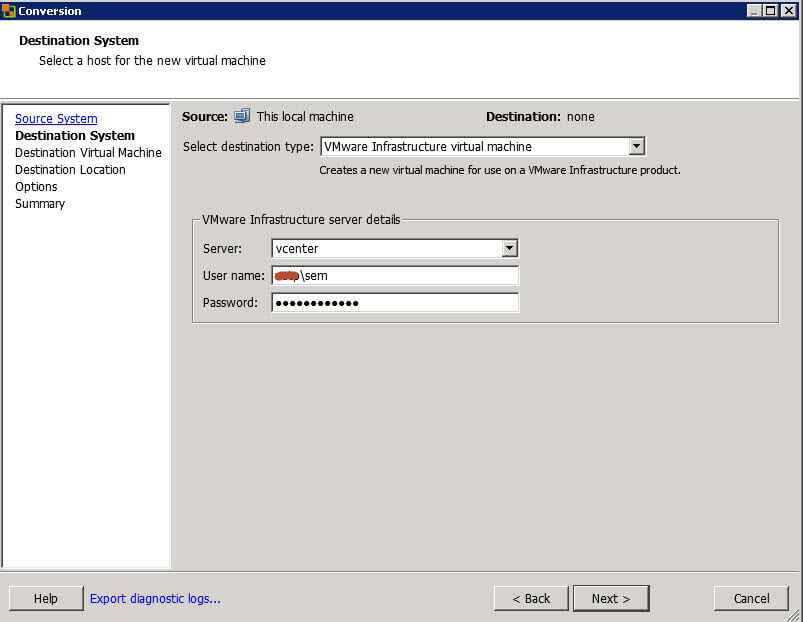803x622 pixels.
Task: Open the Destination Location step
Action: [x=70, y=170]
